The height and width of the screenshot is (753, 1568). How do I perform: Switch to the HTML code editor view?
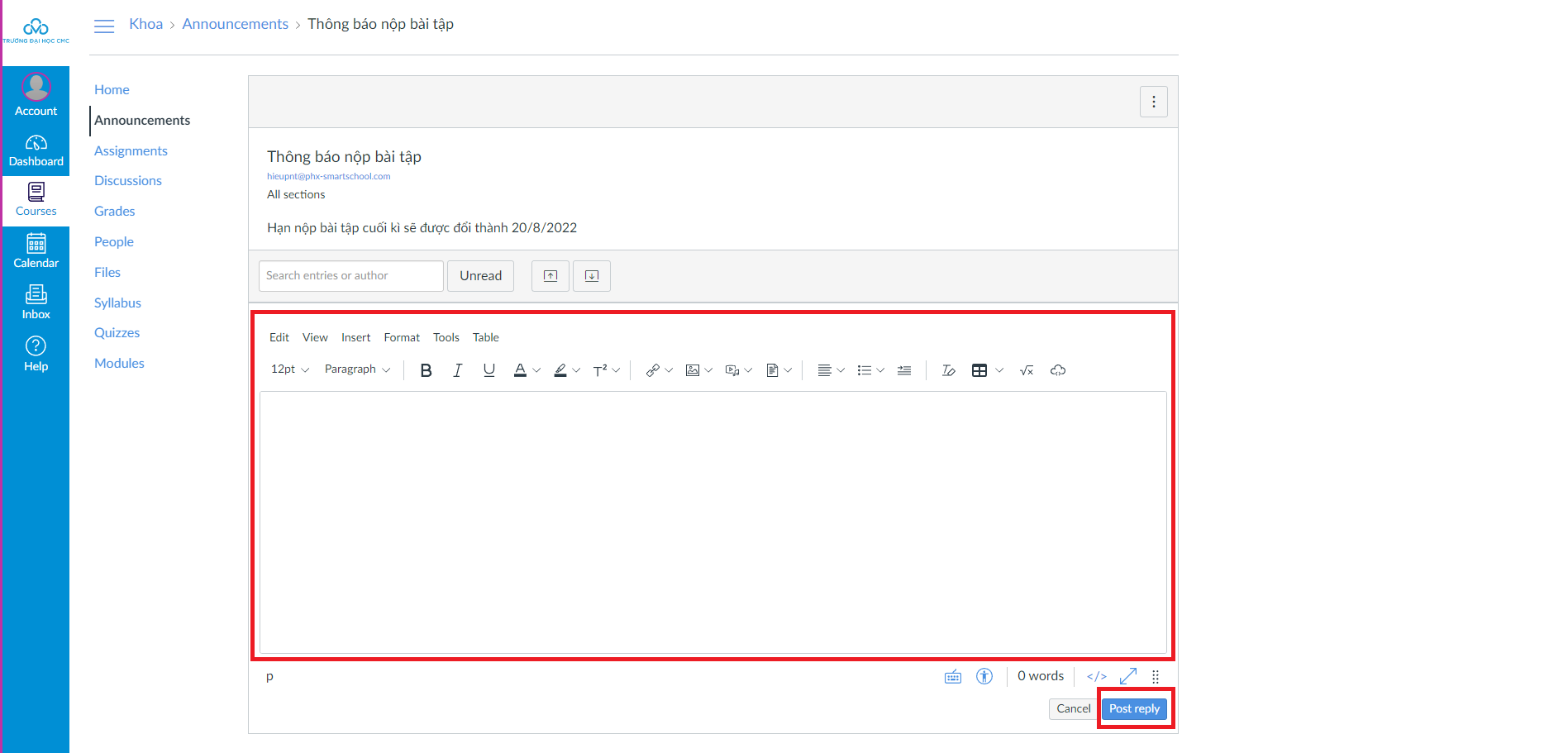pos(1096,676)
